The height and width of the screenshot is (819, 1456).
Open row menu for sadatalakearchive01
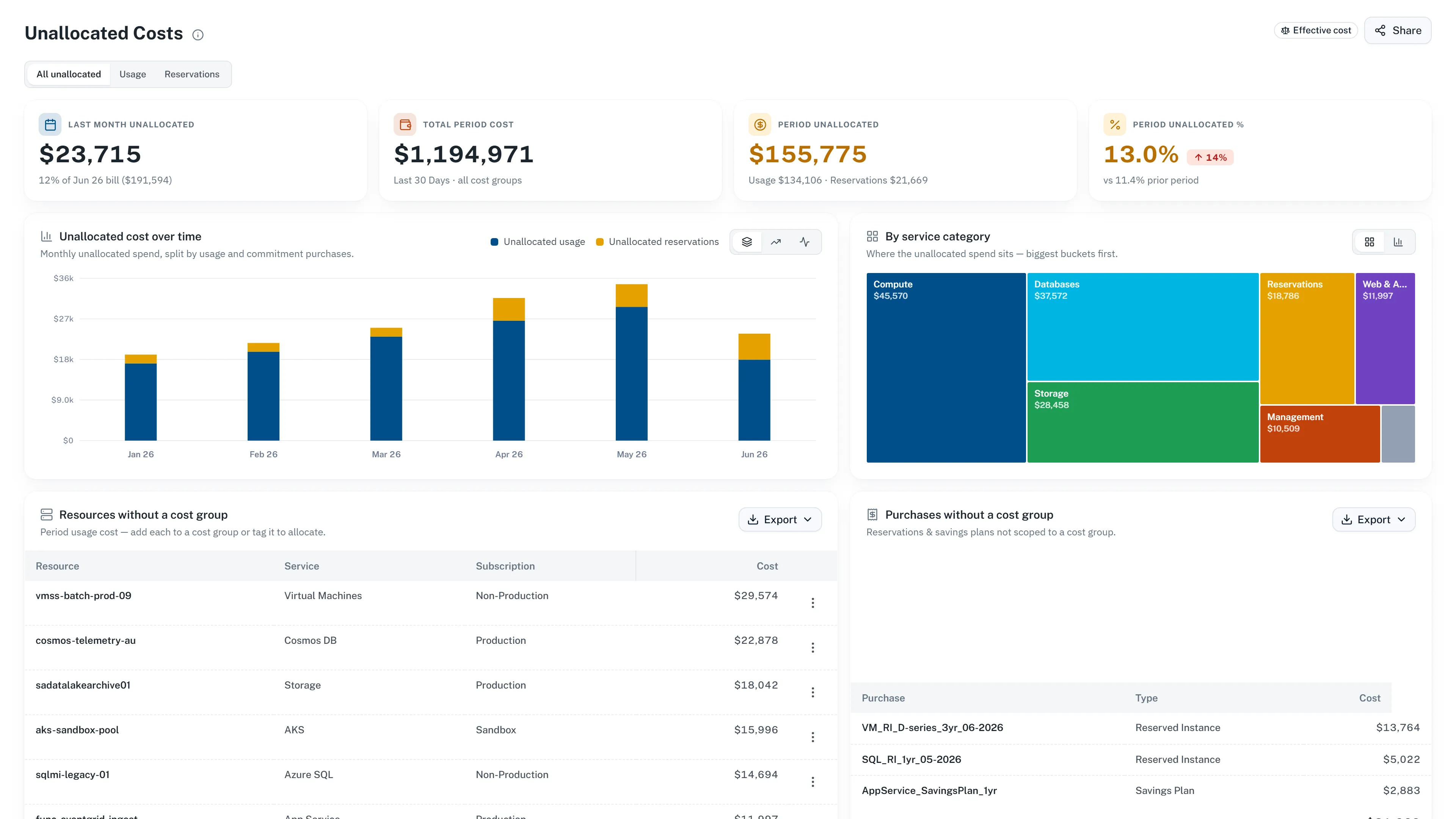[812, 692]
